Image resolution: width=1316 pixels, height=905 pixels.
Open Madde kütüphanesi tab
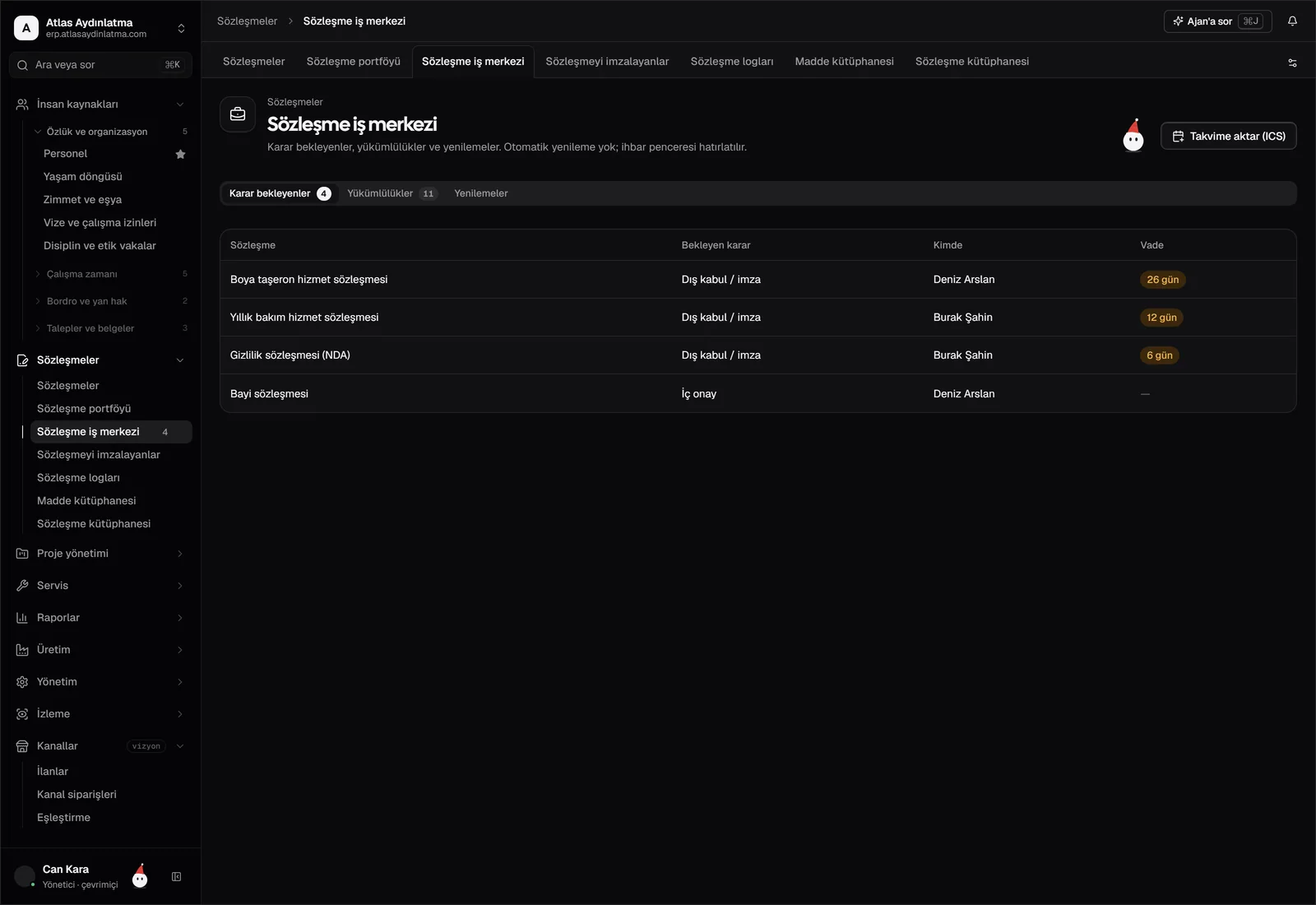click(844, 62)
